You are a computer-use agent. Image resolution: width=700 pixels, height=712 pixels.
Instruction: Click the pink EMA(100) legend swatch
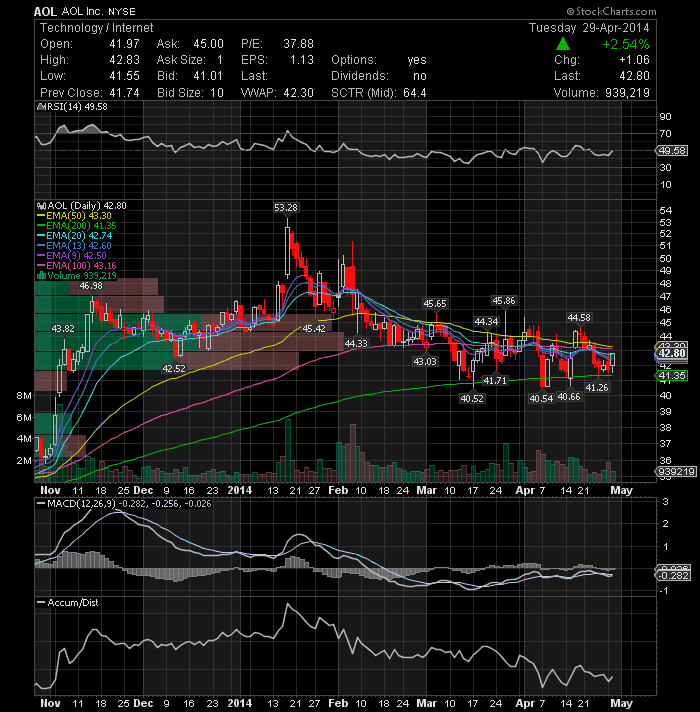click(41, 266)
